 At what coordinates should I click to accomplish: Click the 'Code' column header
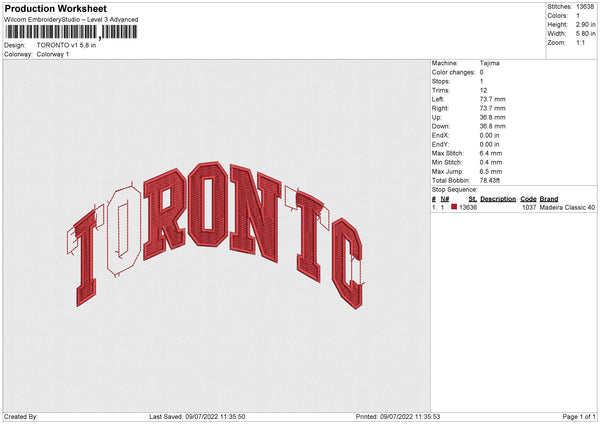pos(528,199)
